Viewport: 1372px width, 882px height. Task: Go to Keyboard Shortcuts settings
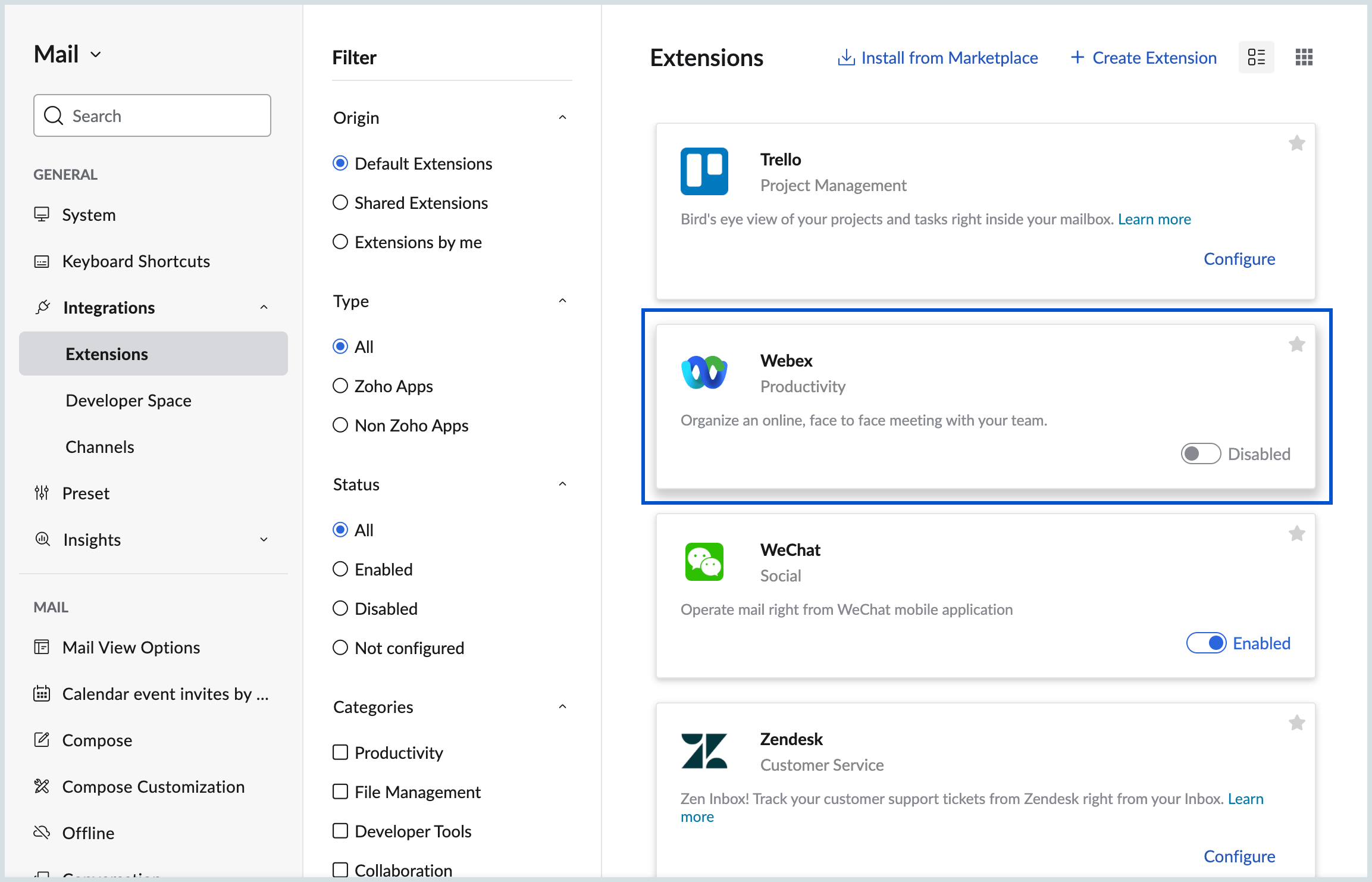pos(136,261)
